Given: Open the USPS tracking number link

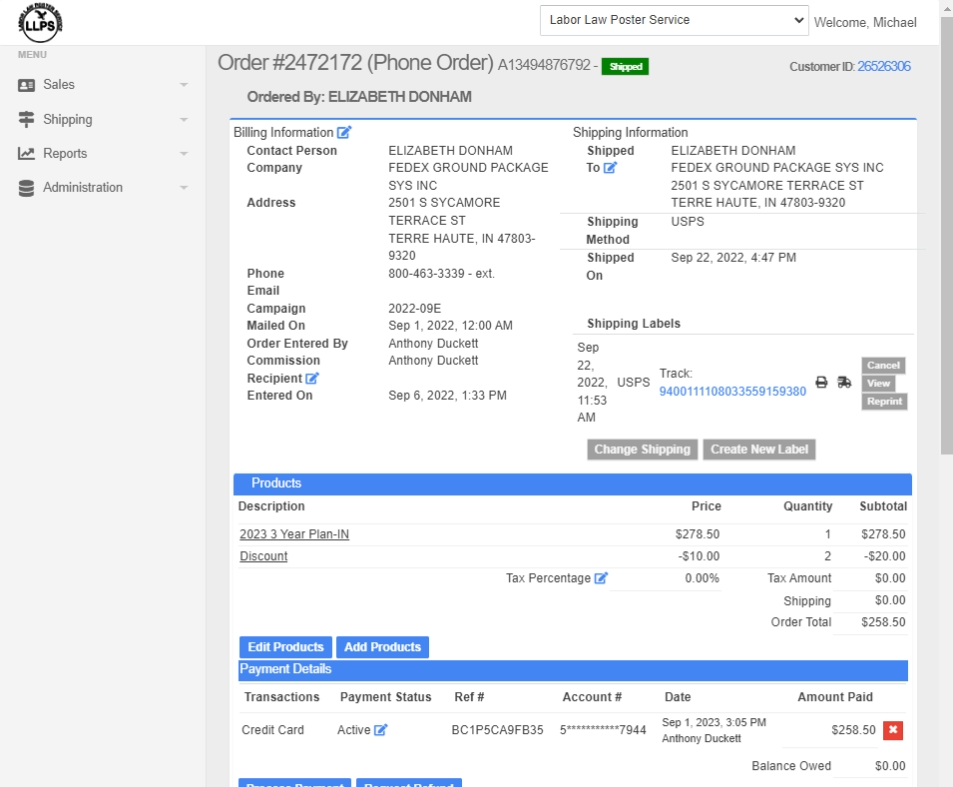Looking at the screenshot, I should click(732, 391).
